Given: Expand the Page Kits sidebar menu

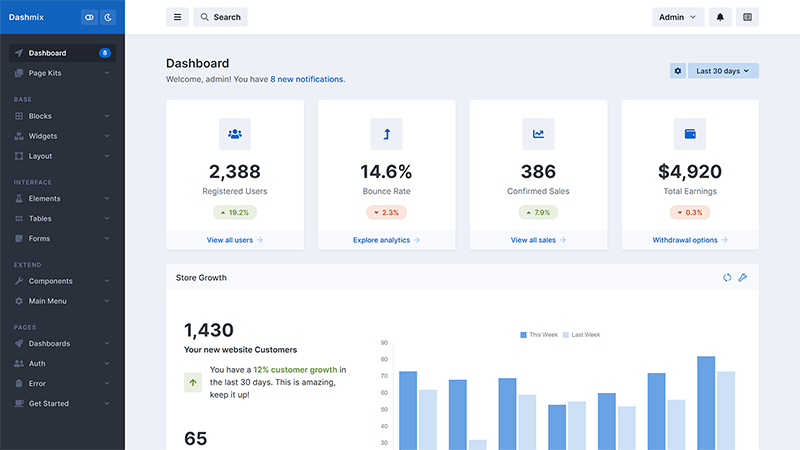Looking at the screenshot, I should (x=62, y=73).
